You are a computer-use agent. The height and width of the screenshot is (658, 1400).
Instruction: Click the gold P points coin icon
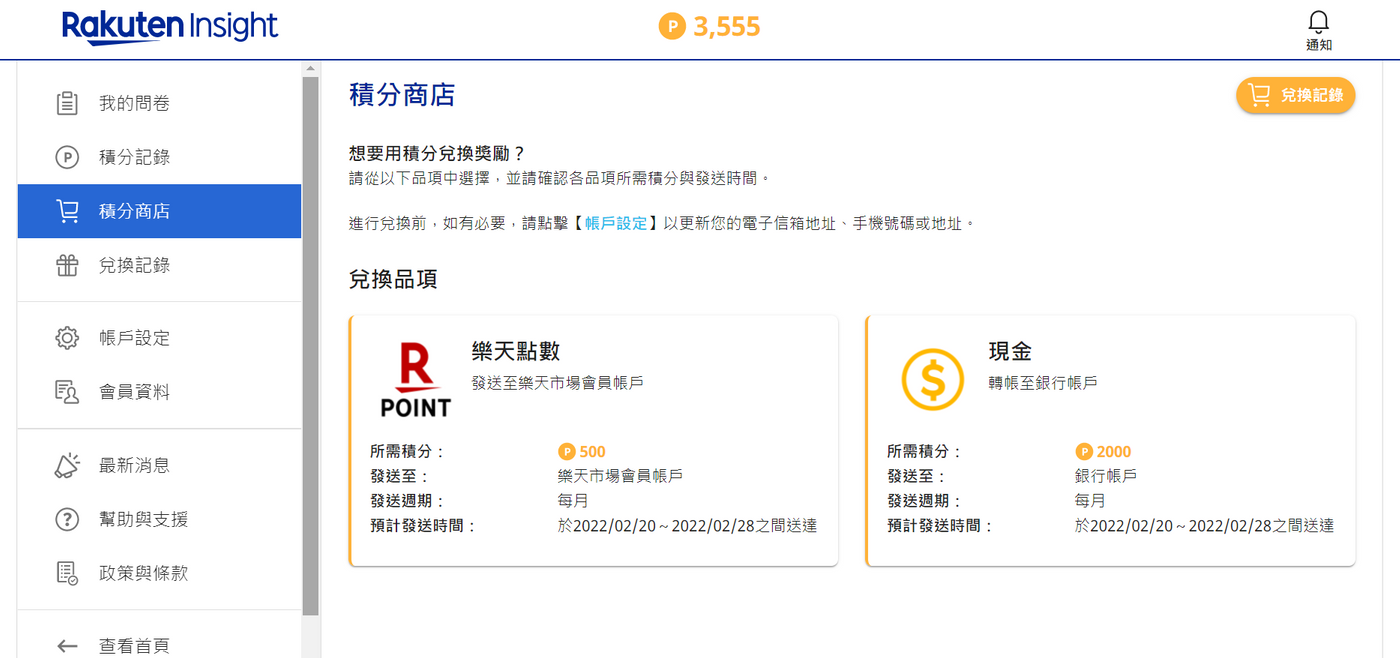[x=672, y=26]
